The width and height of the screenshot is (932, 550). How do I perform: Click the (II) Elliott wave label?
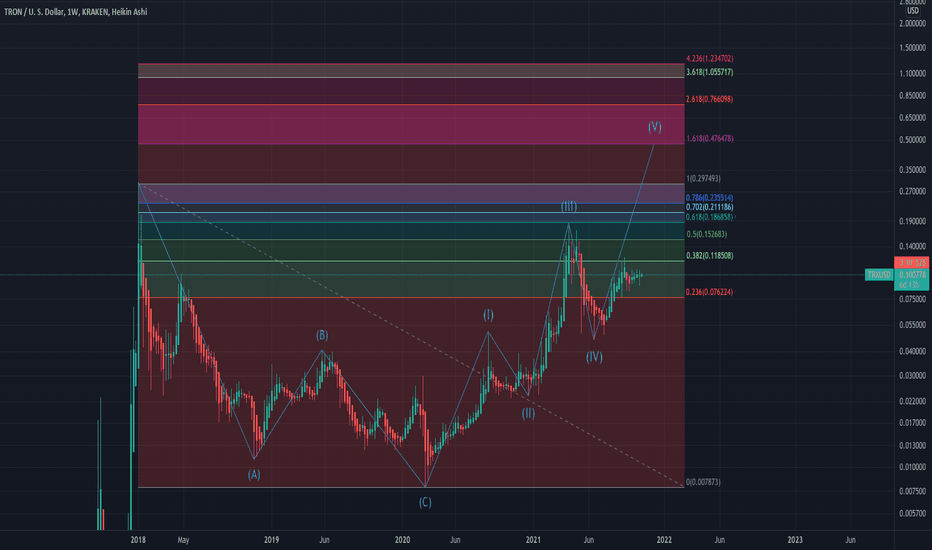point(528,414)
